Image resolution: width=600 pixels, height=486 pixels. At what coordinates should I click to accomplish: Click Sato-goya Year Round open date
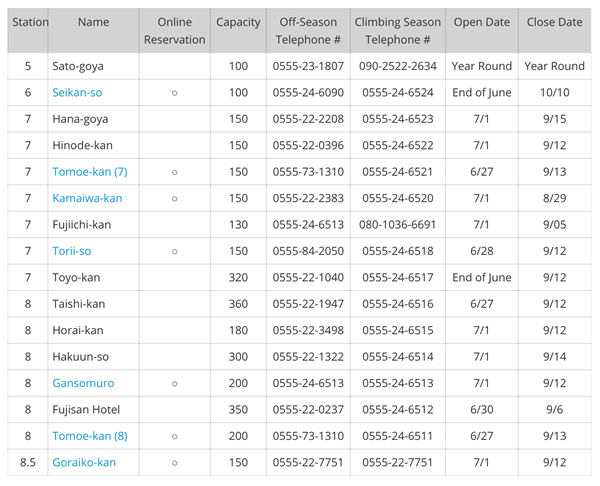[481, 66]
